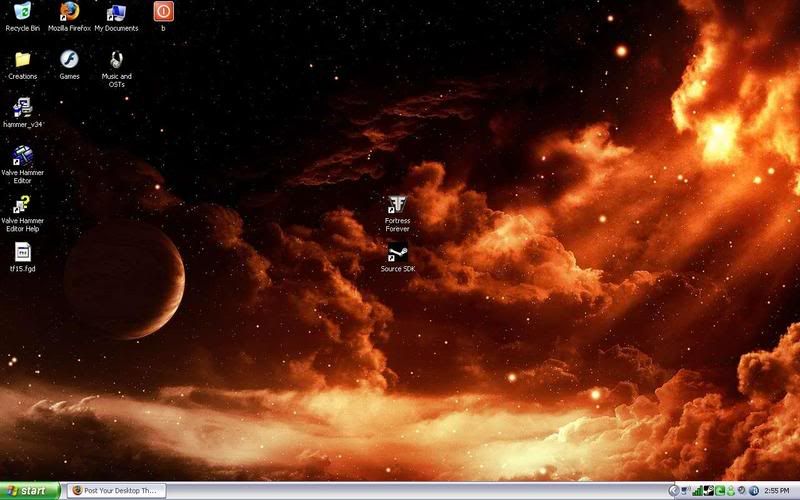Open the Music and OSTs shortcut
800x500 pixels.
click(x=116, y=60)
